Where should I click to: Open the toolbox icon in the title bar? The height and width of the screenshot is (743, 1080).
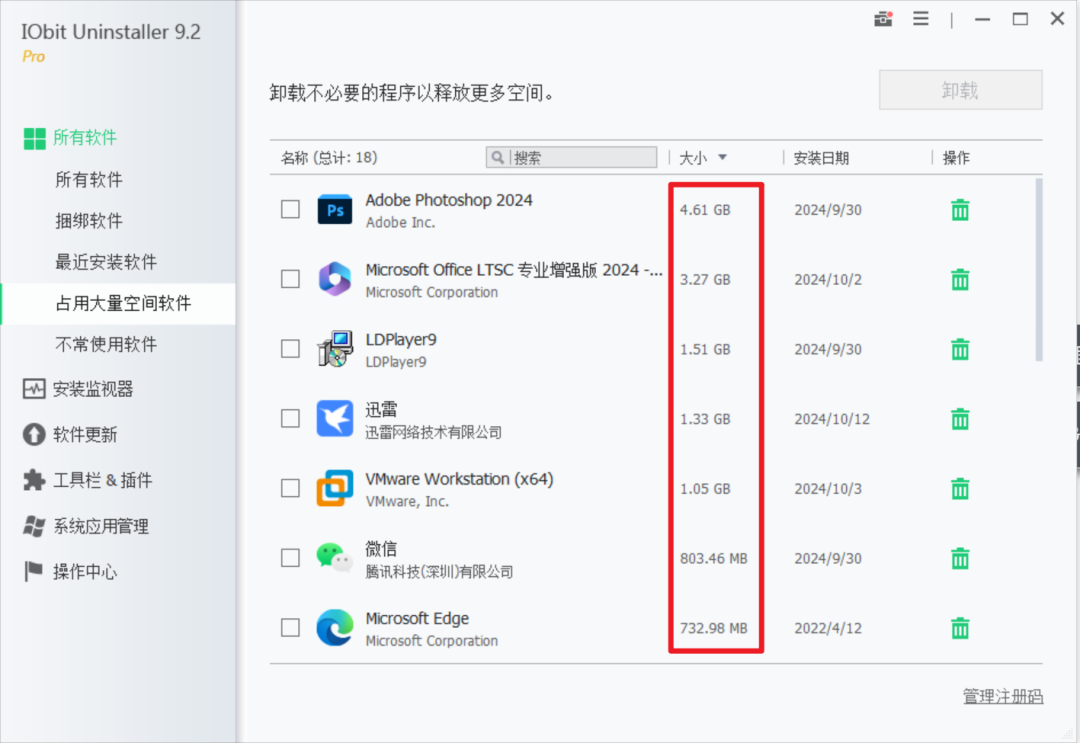click(883, 19)
